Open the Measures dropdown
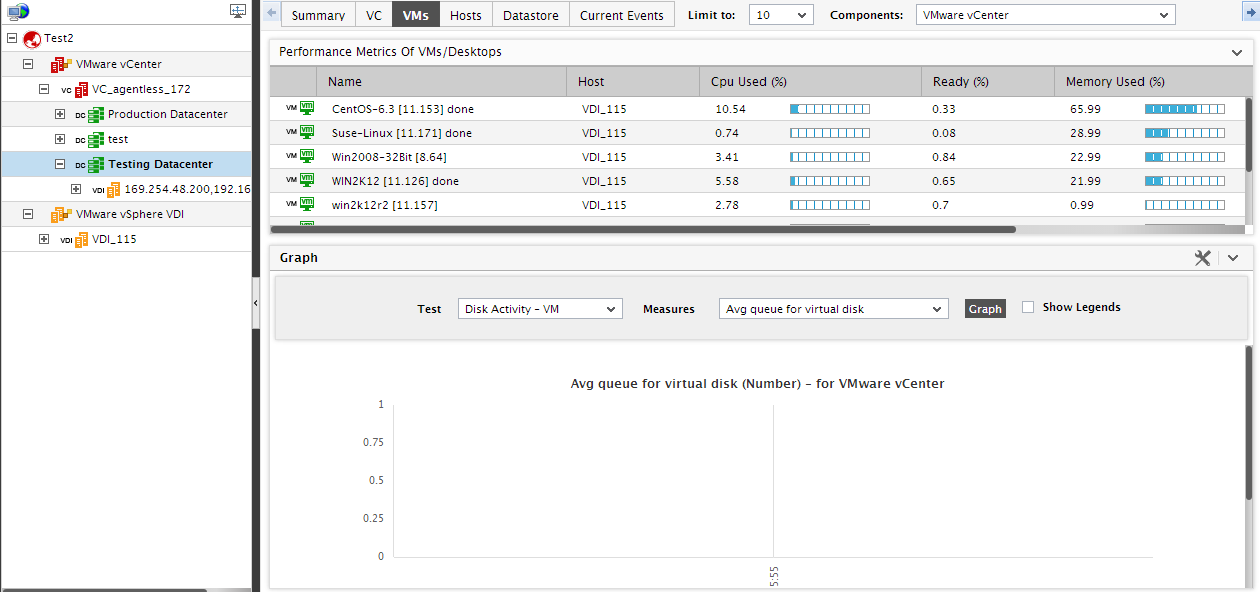Image resolution: width=1260 pixels, height=592 pixels. [x=833, y=309]
